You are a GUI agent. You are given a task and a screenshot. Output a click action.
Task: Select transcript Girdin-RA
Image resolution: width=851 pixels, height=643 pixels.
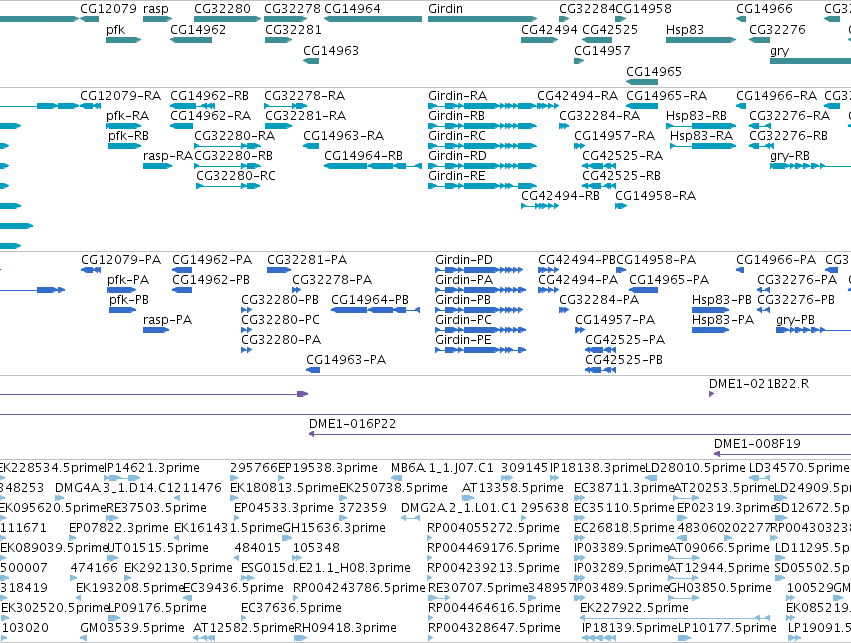coord(482,106)
